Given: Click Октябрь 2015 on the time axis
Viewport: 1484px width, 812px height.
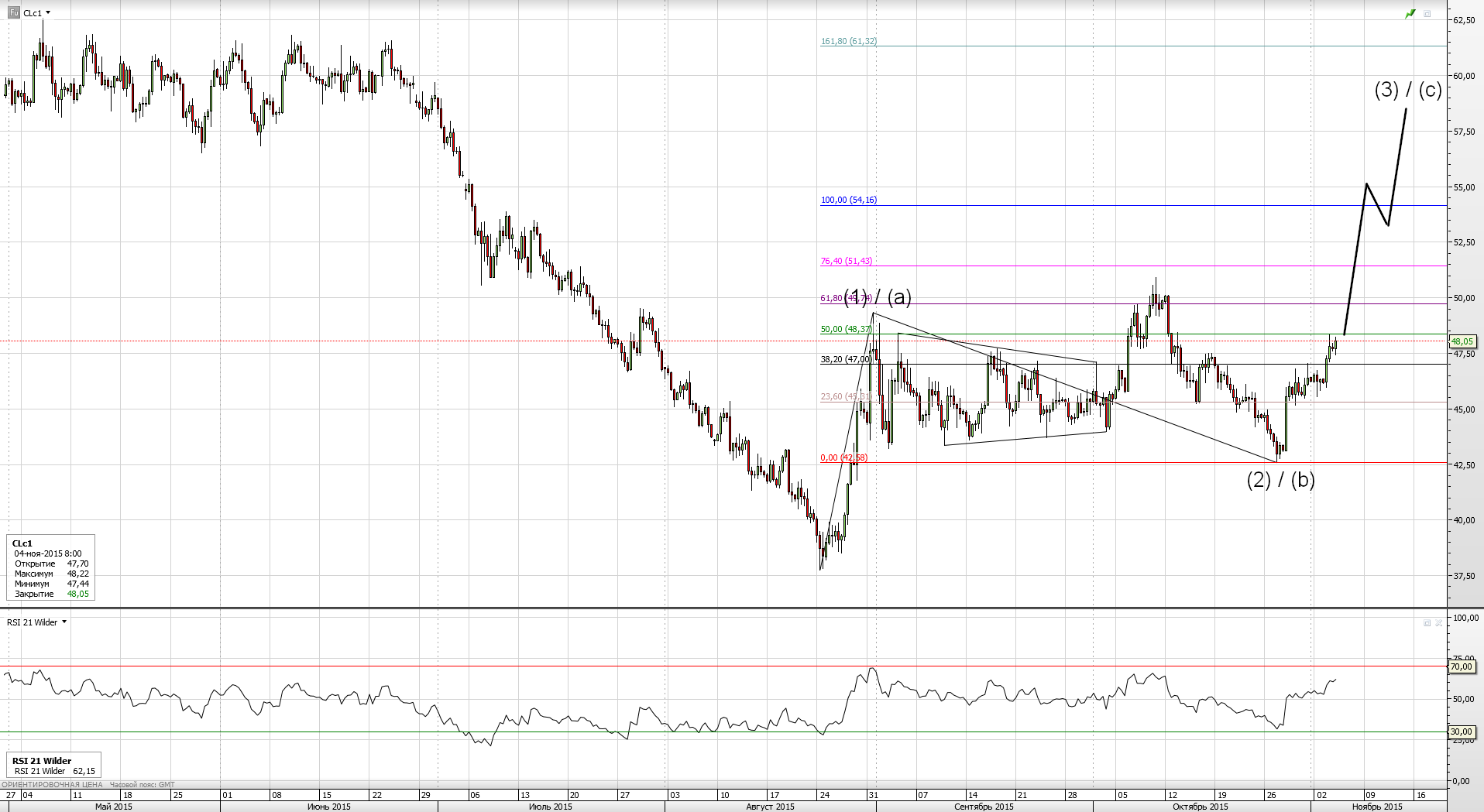Looking at the screenshot, I should [x=1200, y=807].
